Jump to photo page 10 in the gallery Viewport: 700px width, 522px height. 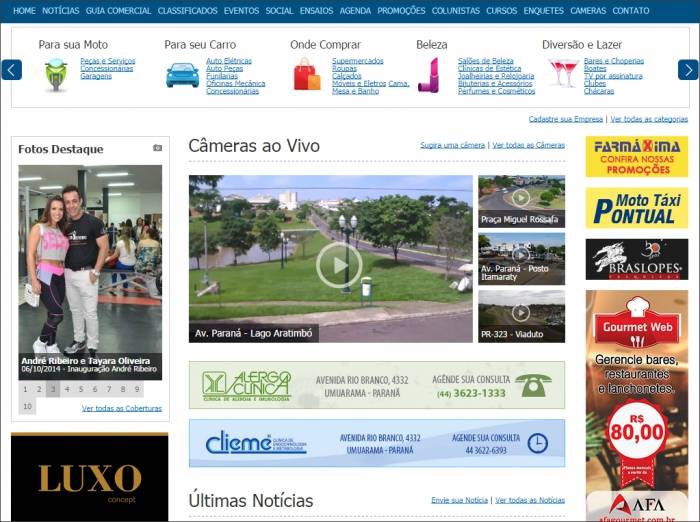pyautogui.click(x=27, y=406)
